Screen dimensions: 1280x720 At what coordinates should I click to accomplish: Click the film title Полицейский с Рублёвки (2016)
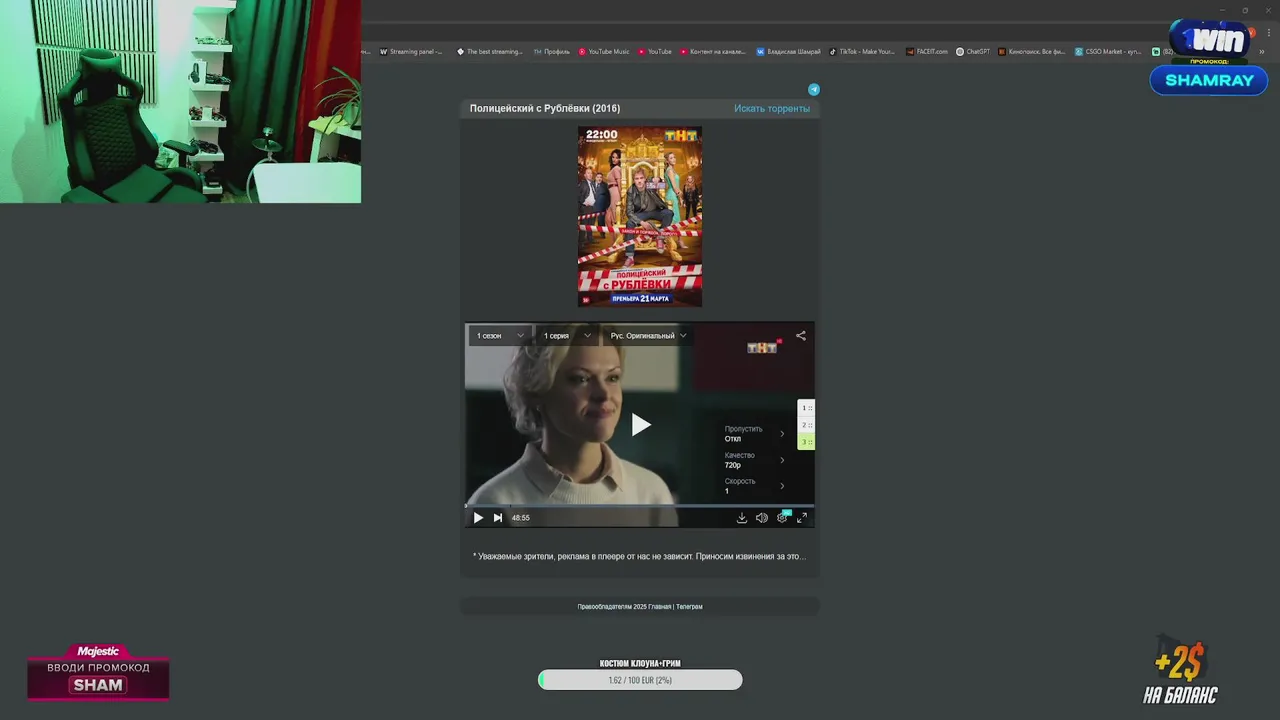[545, 108]
